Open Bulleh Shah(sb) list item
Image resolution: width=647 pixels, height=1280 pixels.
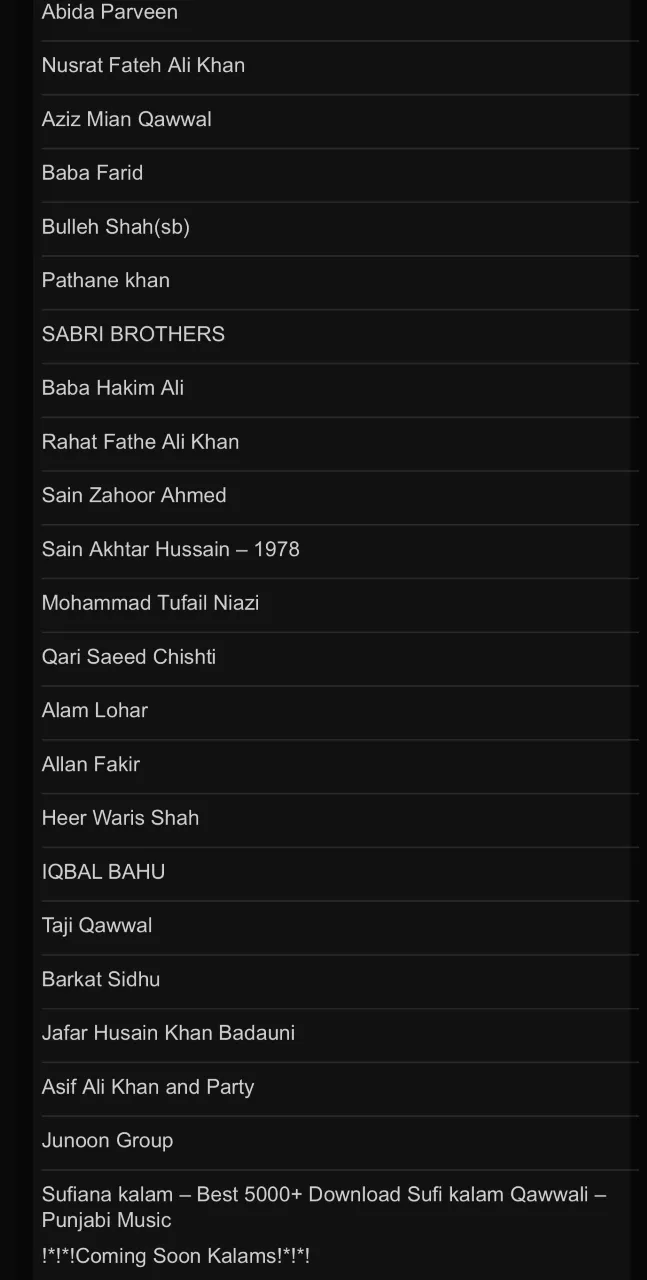[115, 227]
